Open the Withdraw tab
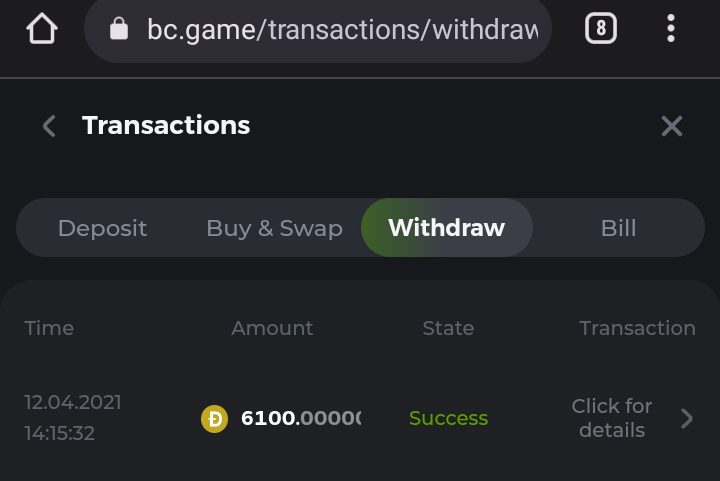Image resolution: width=720 pixels, height=481 pixels. 446,228
